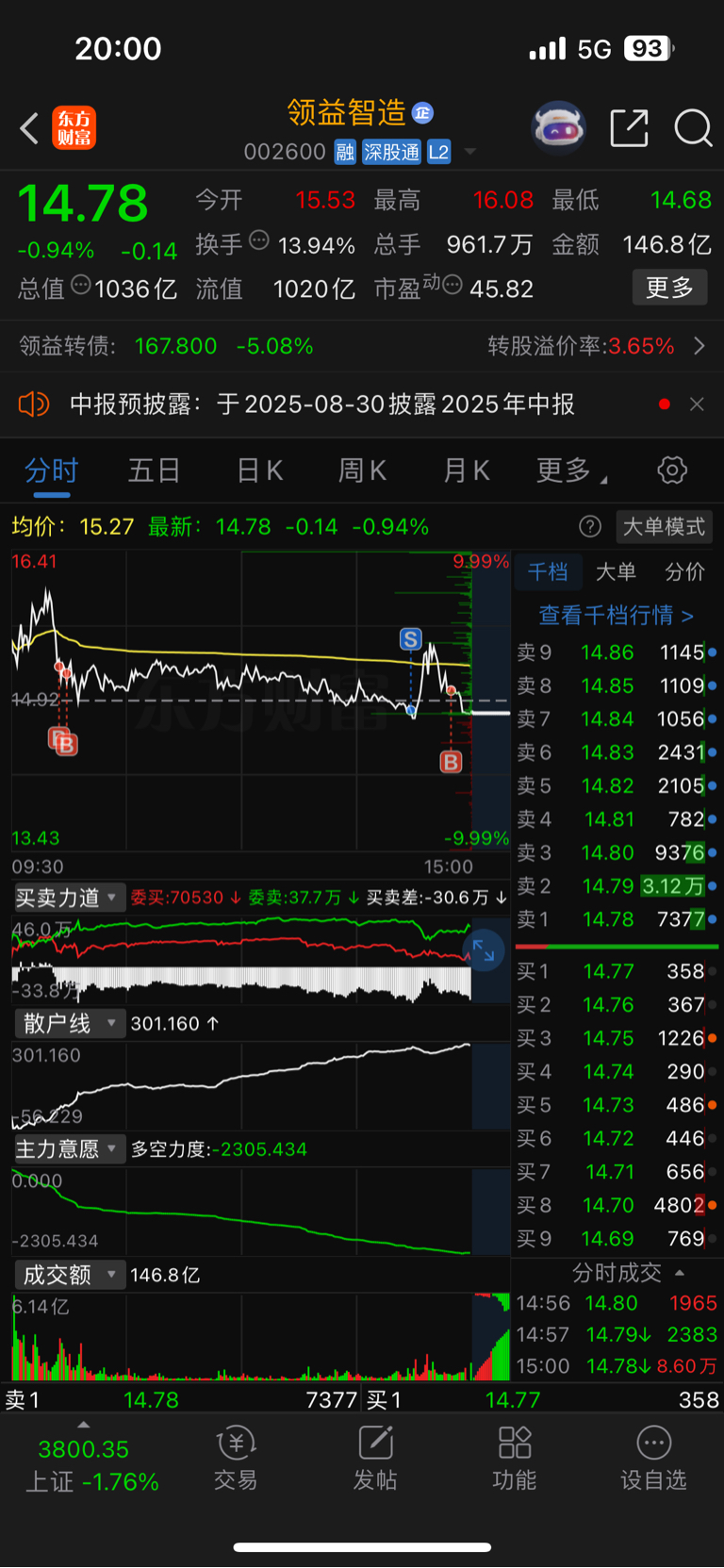Open 查看千档行情 link
Screen dimensions: 724x1568
coord(616,615)
